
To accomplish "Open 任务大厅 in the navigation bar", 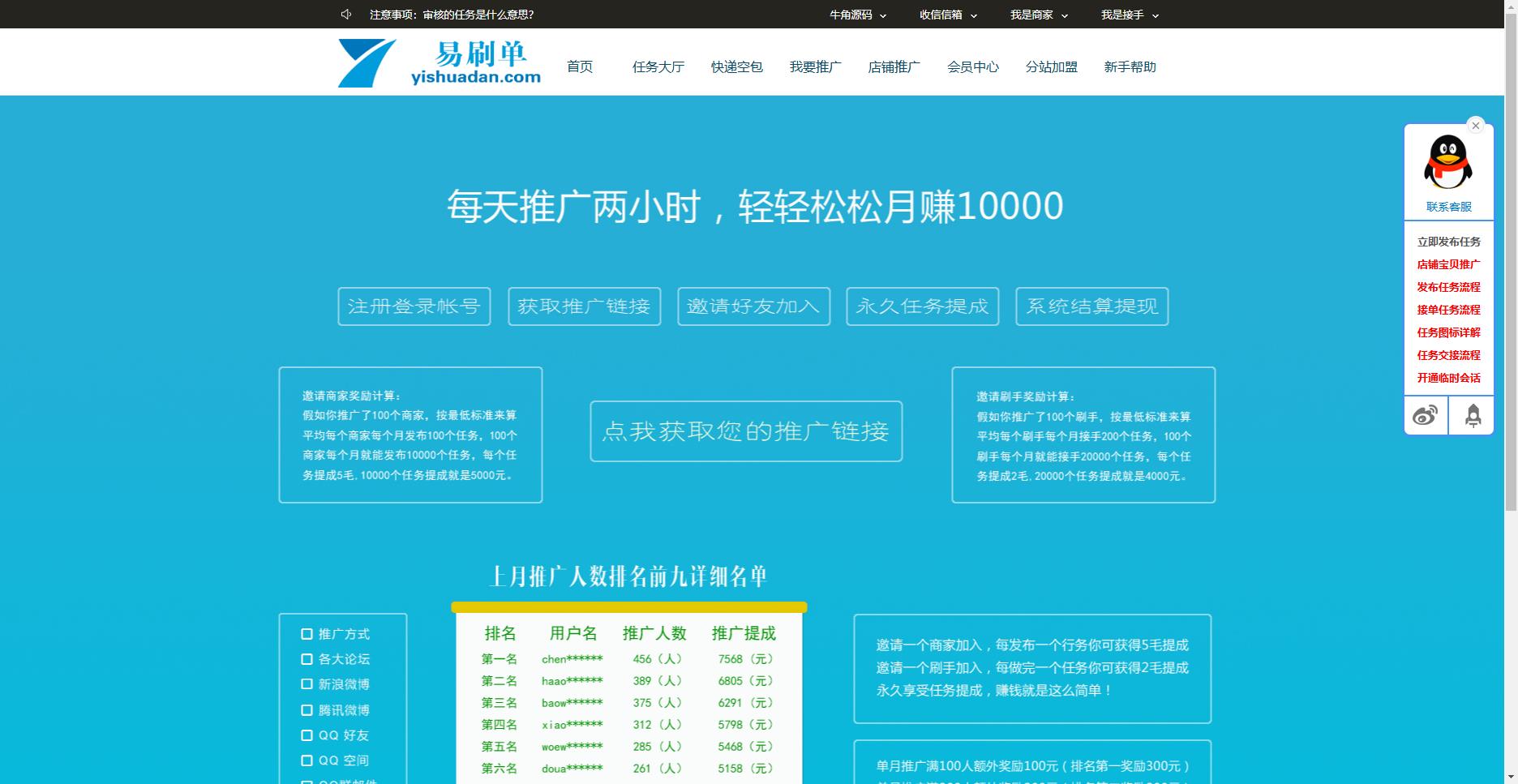I will (658, 67).
